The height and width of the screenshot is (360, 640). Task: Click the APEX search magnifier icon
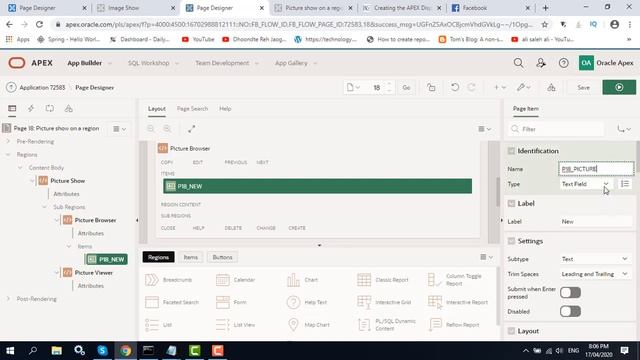pos(518,63)
